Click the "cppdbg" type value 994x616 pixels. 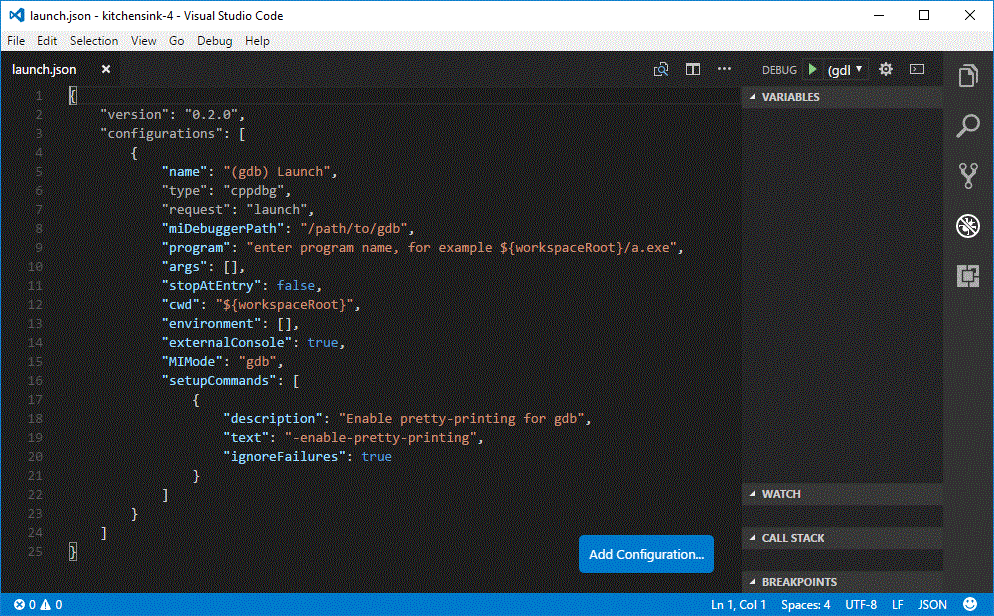(x=254, y=191)
